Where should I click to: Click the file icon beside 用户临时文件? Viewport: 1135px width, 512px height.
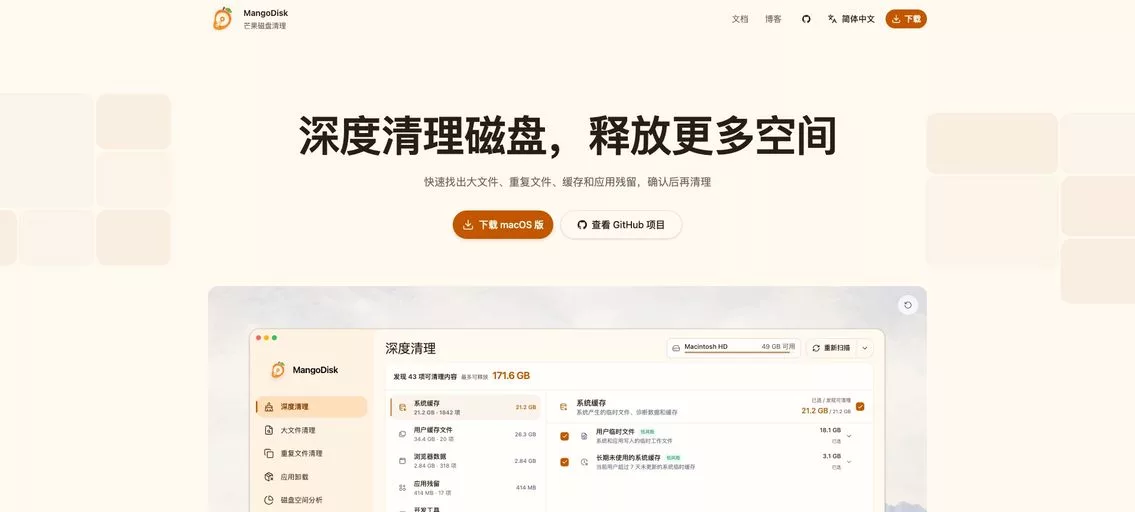coord(584,436)
